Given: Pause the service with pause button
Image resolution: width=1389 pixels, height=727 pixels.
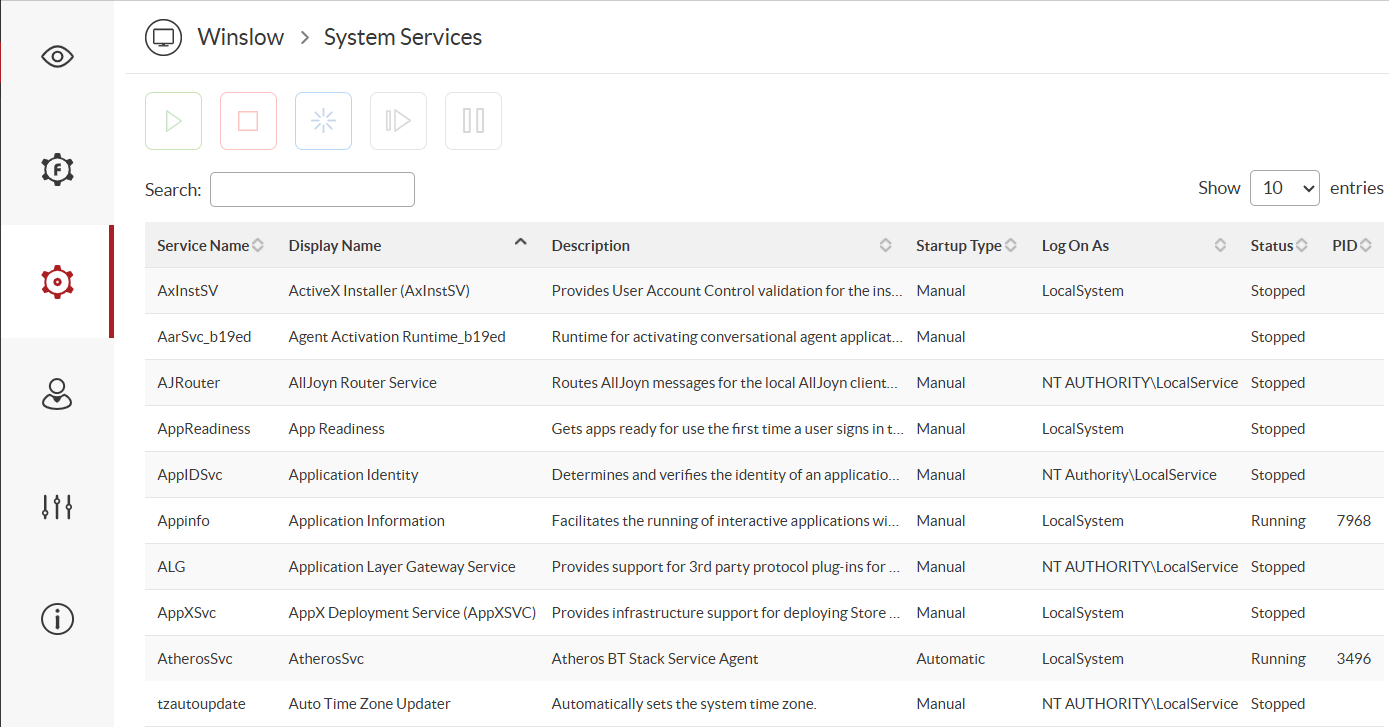Looking at the screenshot, I should click(x=473, y=121).
